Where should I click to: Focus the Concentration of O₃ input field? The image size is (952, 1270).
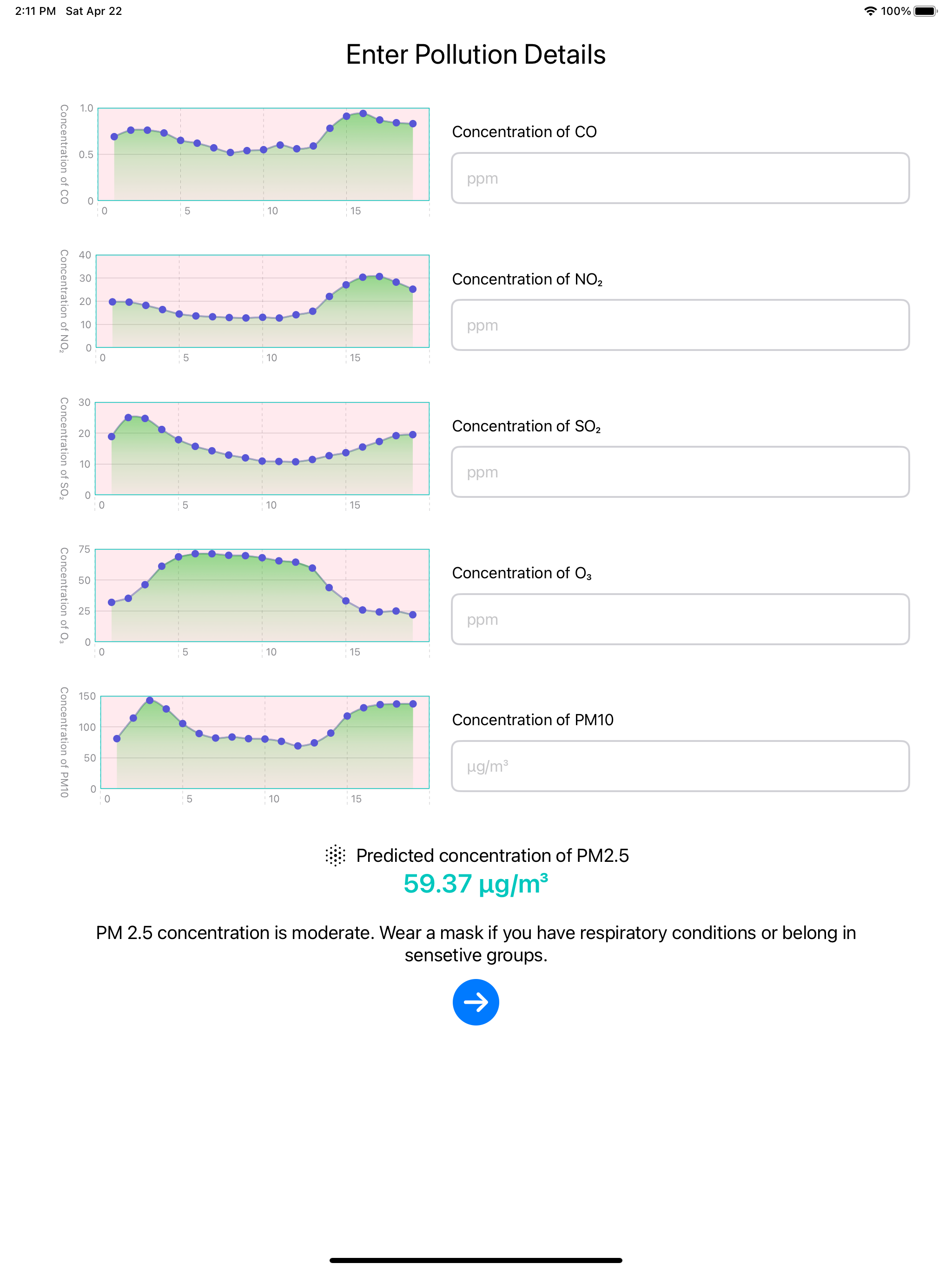[680, 619]
